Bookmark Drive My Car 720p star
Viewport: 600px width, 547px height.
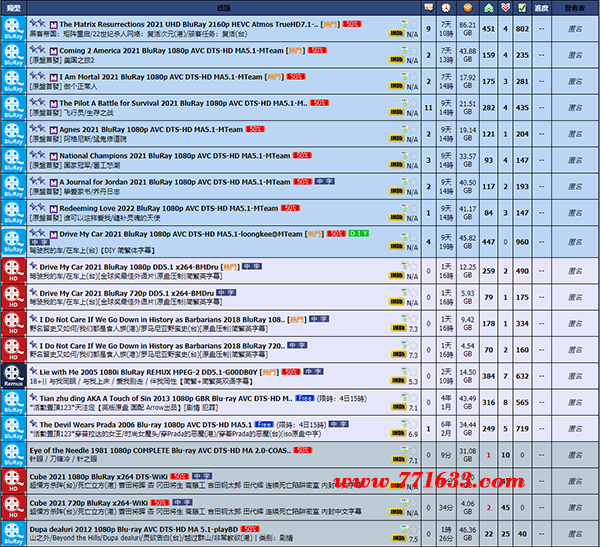(414, 292)
